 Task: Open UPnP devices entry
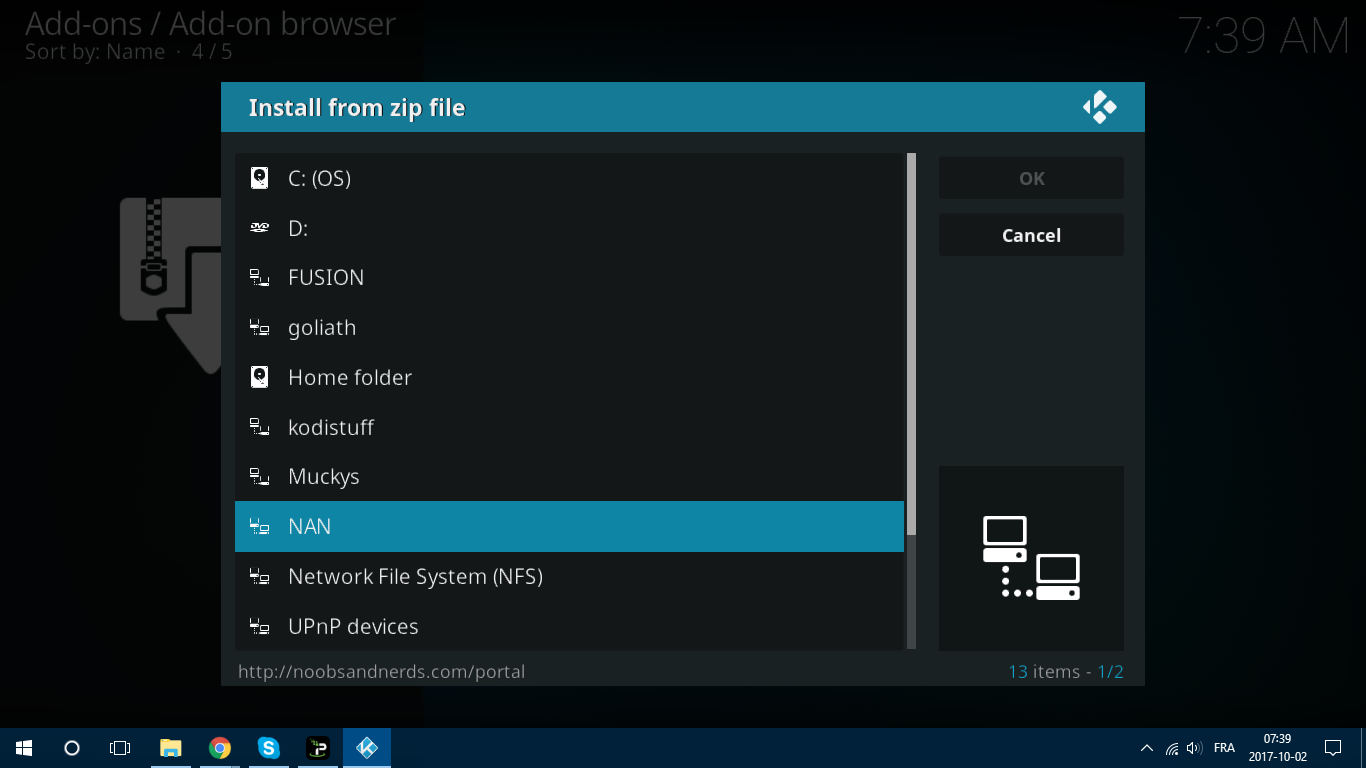tap(569, 626)
